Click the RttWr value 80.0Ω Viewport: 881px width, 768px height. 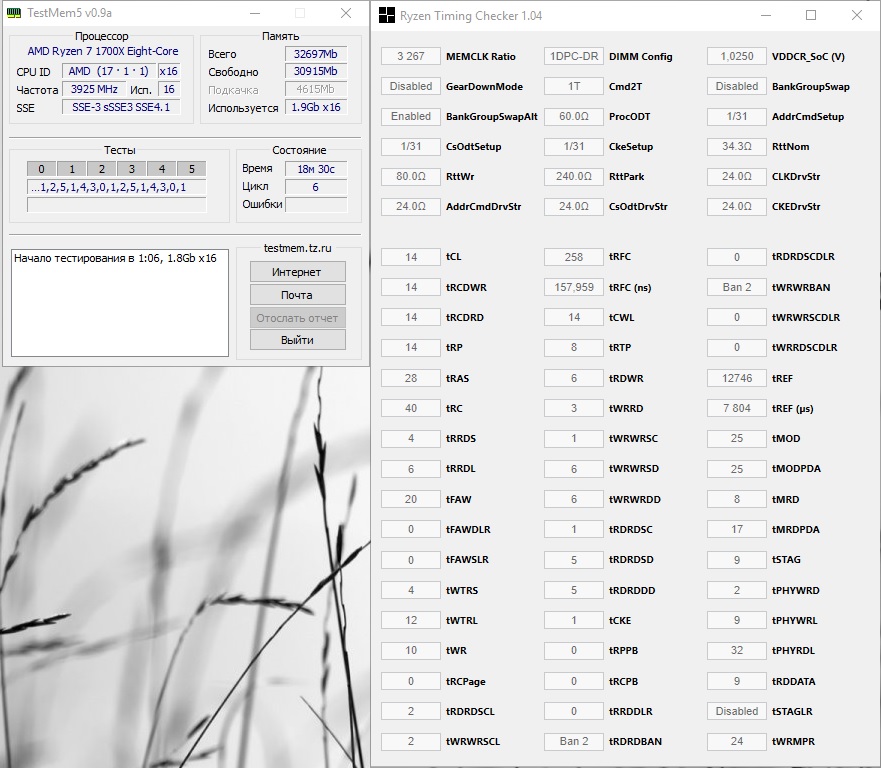[411, 176]
